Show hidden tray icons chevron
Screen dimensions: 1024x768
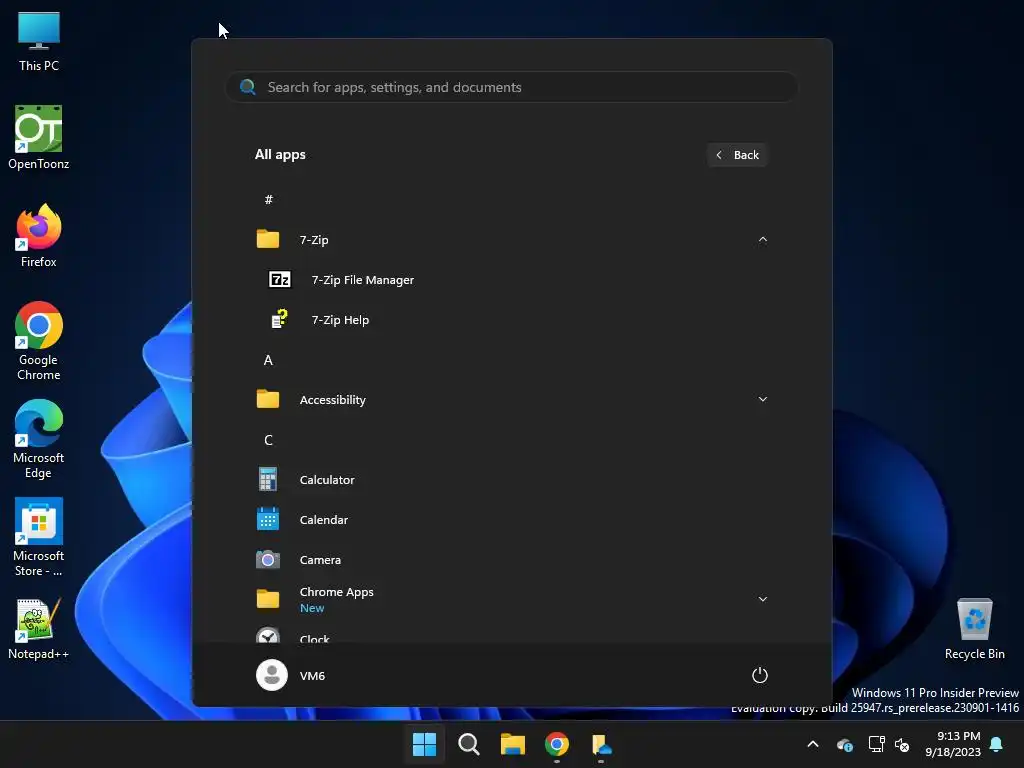point(813,744)
